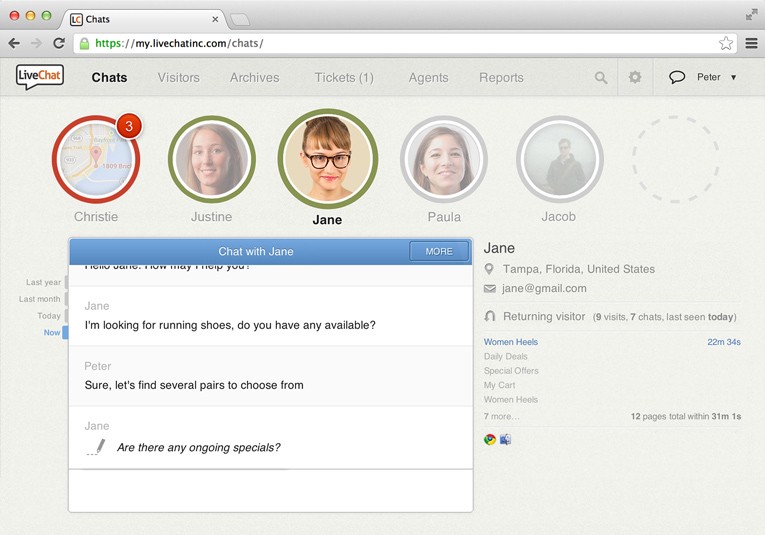The image size is (765, 535).
Task: Click the email envelope icon
Action: tap(489, 289)
